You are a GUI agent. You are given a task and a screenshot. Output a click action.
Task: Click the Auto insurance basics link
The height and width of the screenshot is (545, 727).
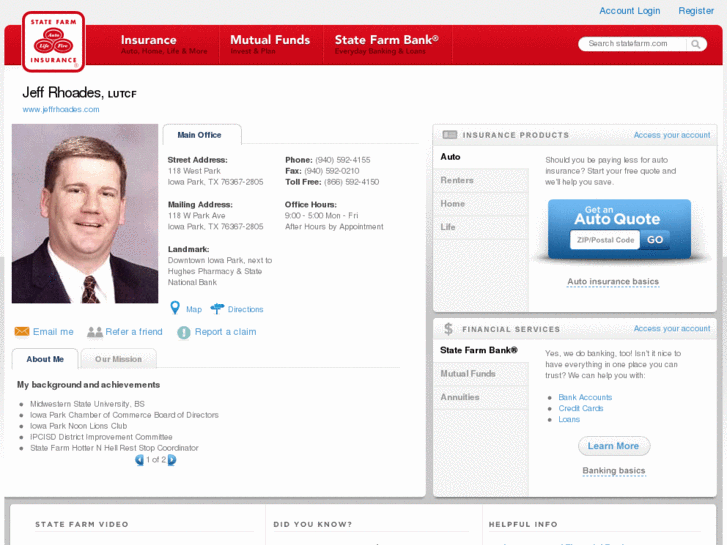[613, 282]
